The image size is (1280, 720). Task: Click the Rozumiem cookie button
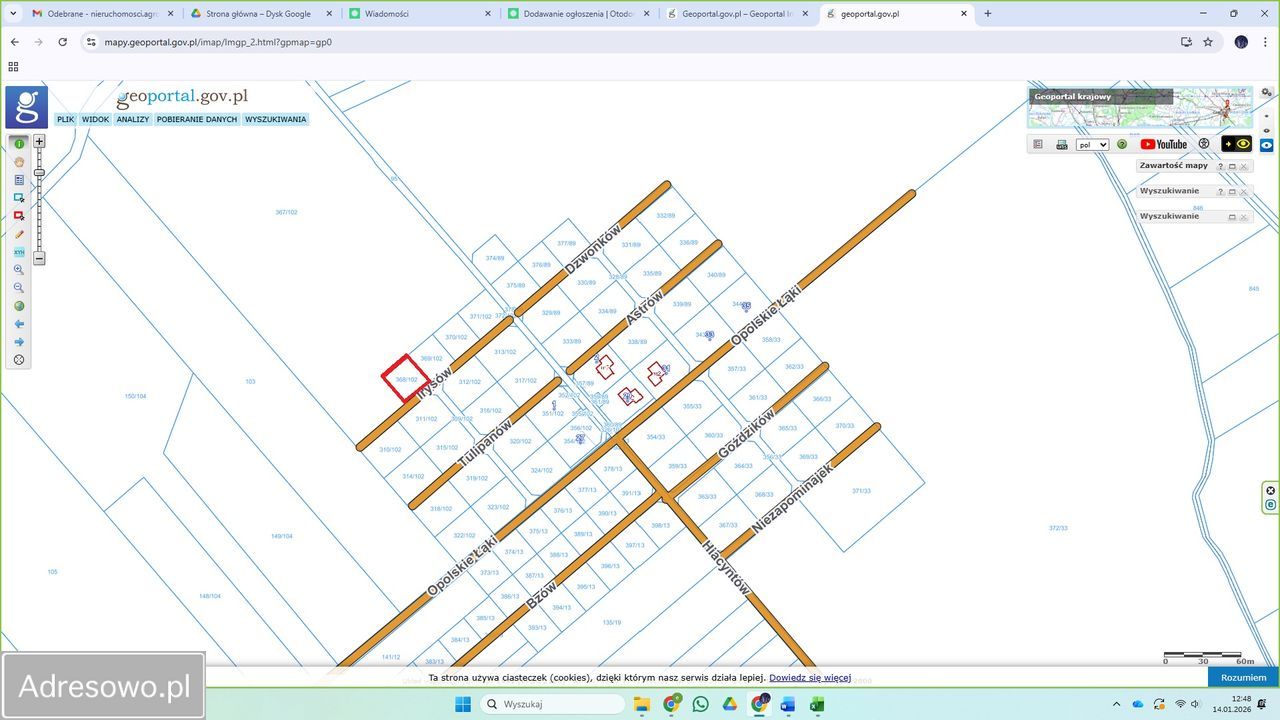(1243, 677)
